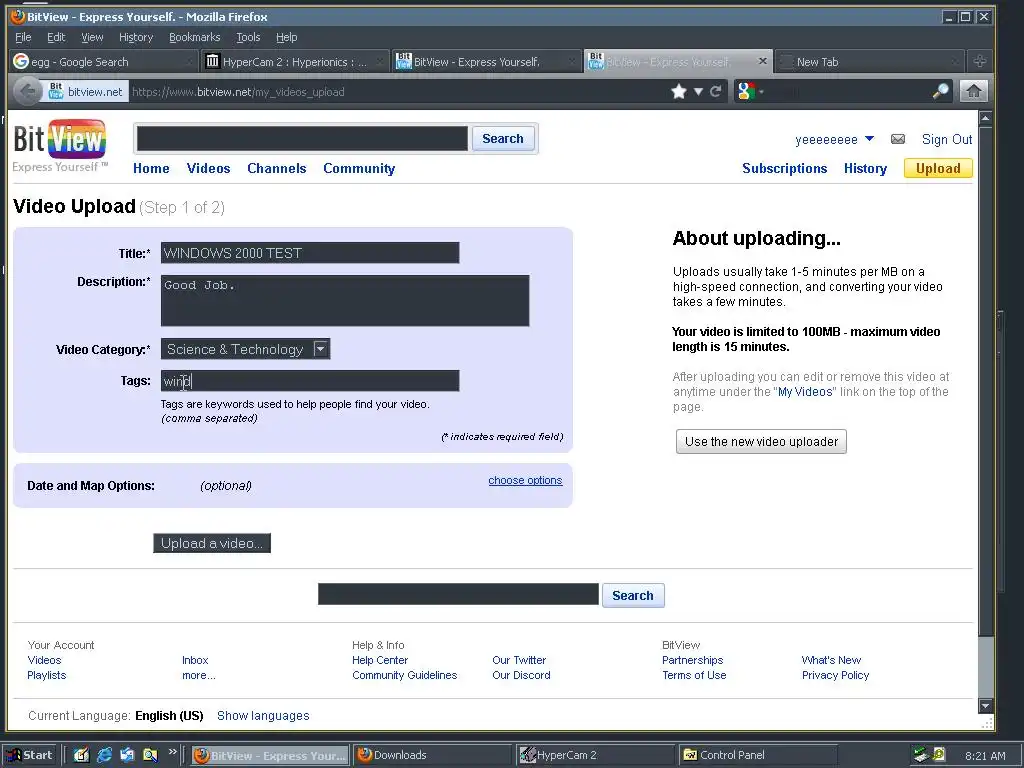Open the View menu

(92, 37)
